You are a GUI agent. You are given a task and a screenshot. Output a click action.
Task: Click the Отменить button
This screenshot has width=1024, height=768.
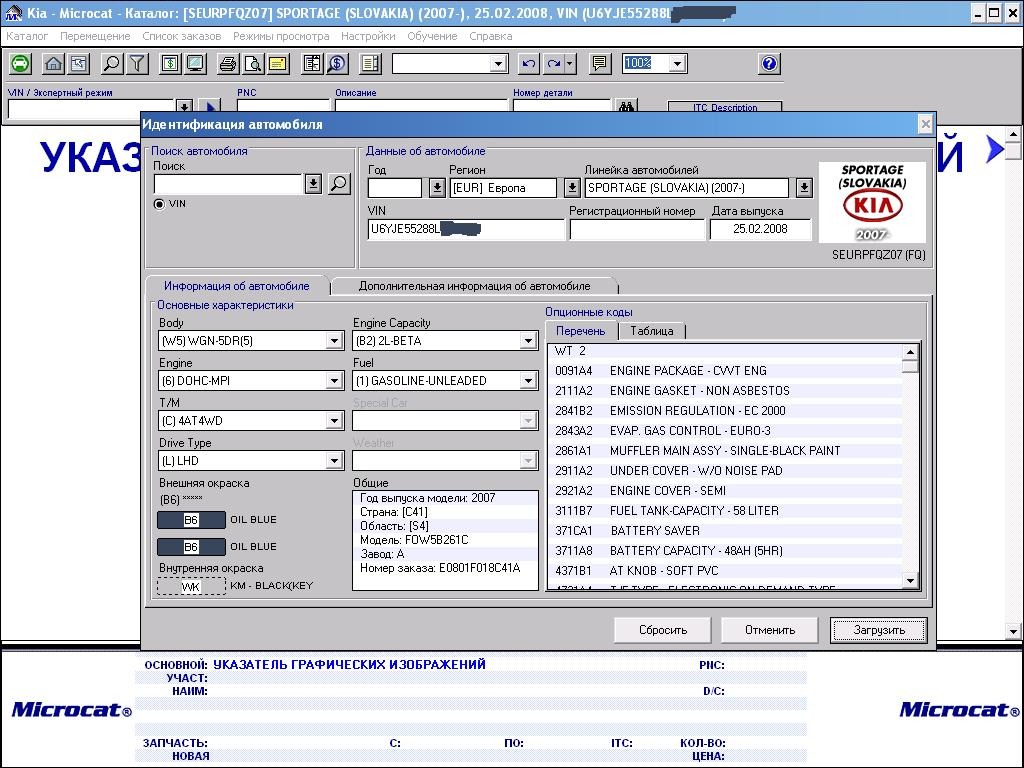pyautogui.click(x=770, y=630)
